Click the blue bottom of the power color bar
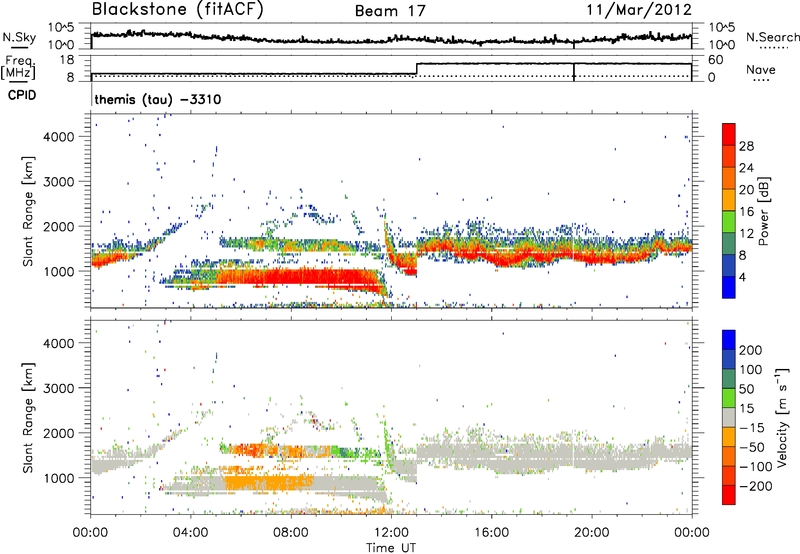Image resolution: width=800 pixels, height=554 pixels. 729,288
